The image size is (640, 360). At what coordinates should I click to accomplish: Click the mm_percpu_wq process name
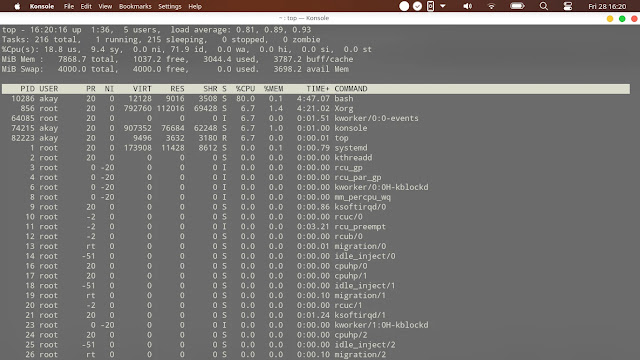tap(362, 197)
